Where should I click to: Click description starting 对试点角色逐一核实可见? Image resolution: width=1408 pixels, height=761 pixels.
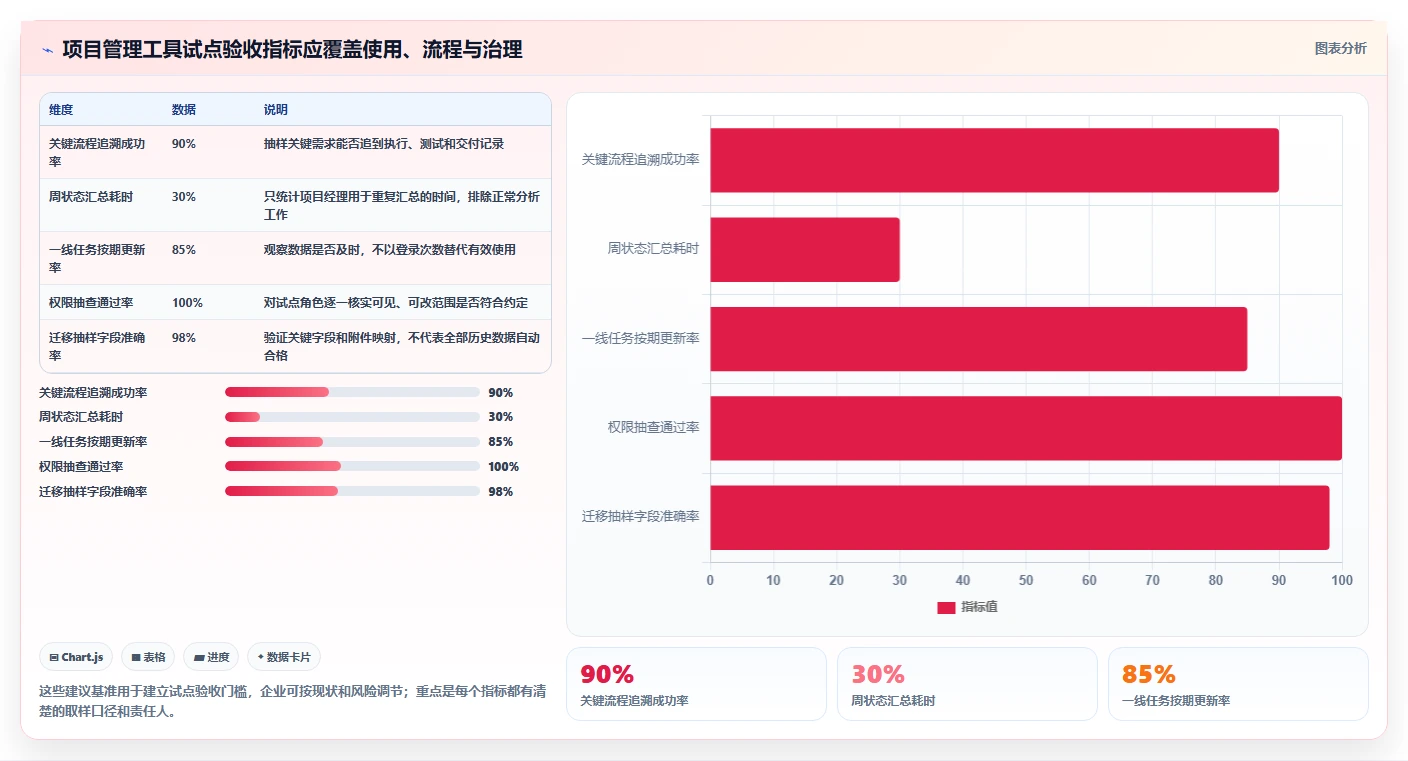tap(396, 303)
